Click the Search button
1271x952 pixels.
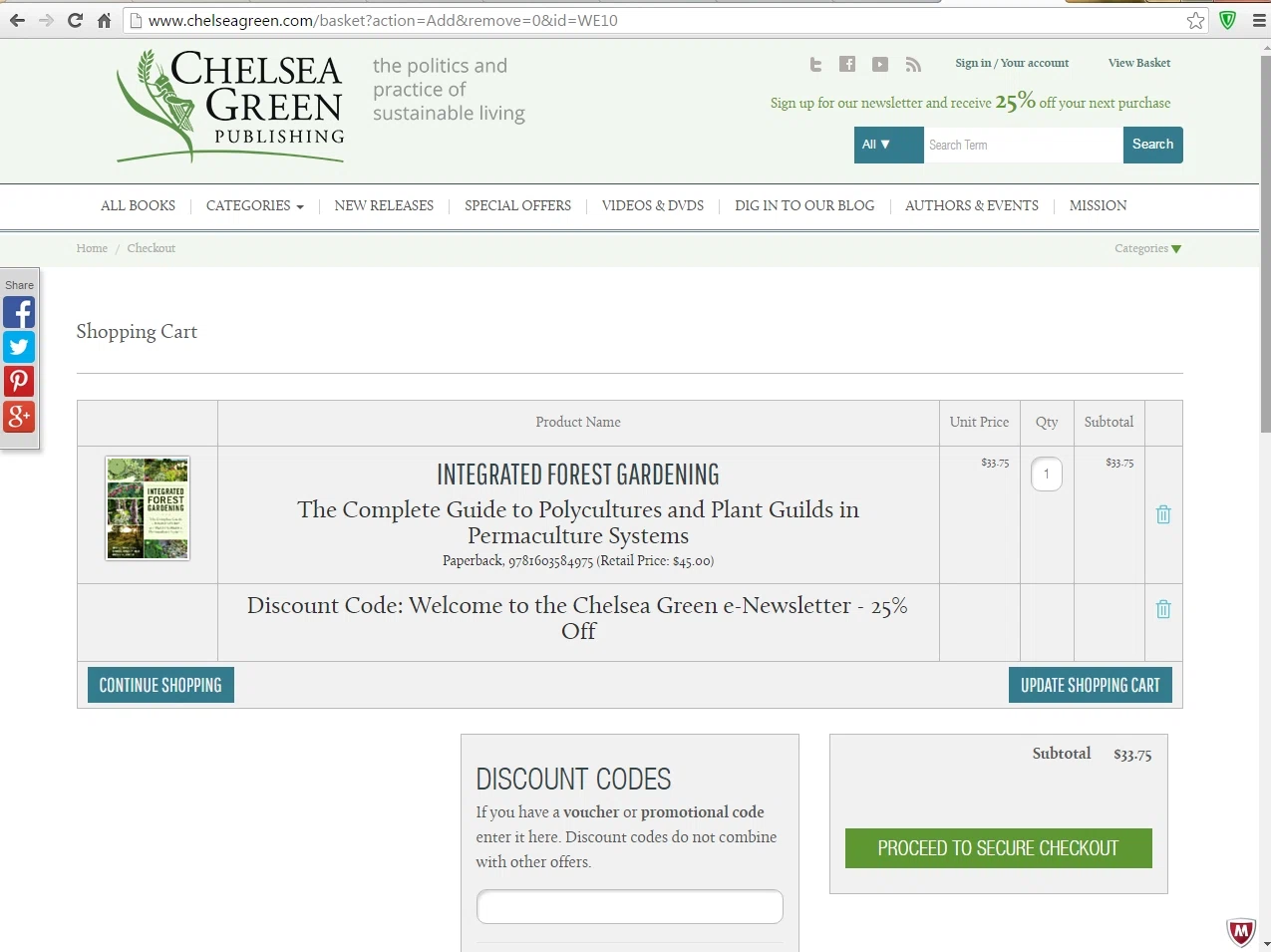(1153, 145)
